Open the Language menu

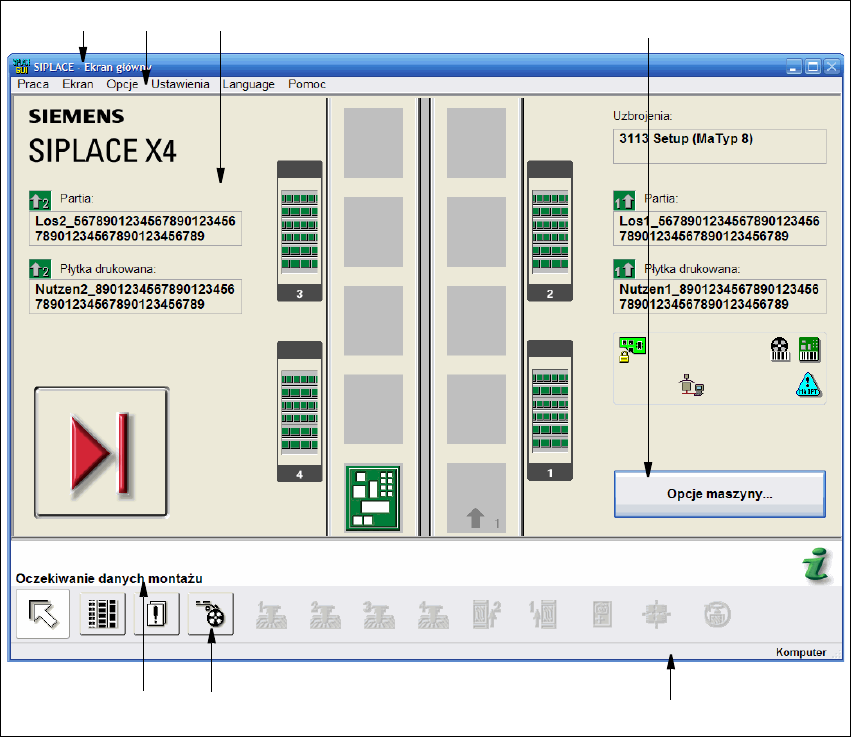click(249, 84)
